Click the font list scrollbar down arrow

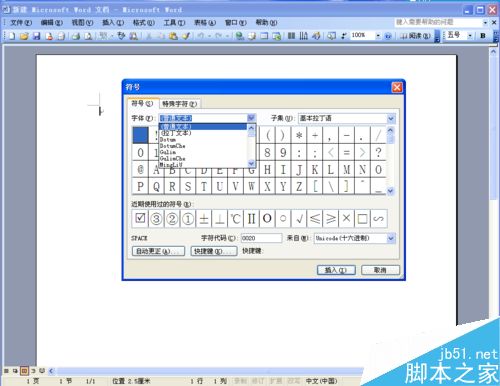tap(251, 163)
